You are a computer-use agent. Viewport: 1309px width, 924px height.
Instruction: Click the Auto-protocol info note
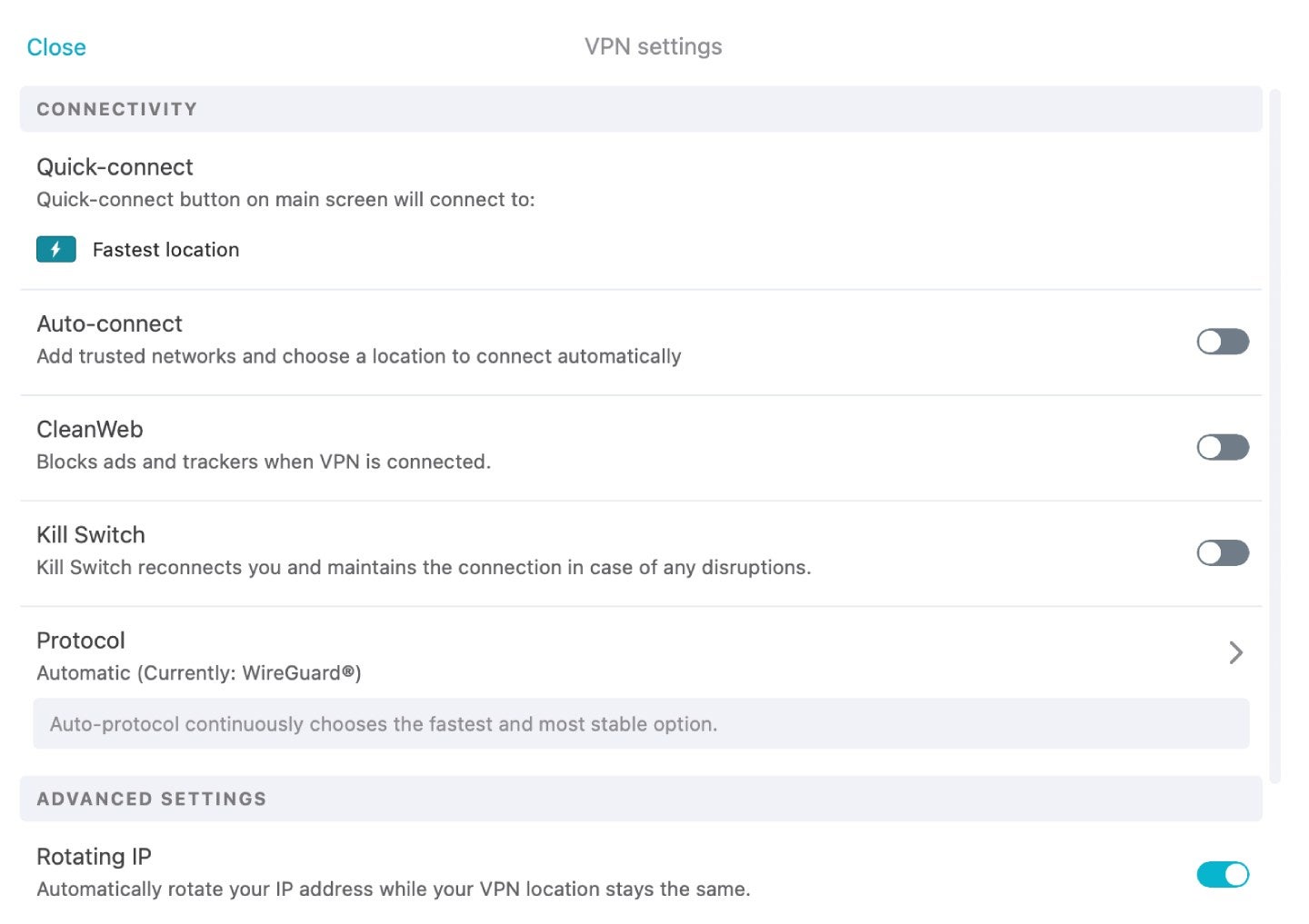(641, 724)
